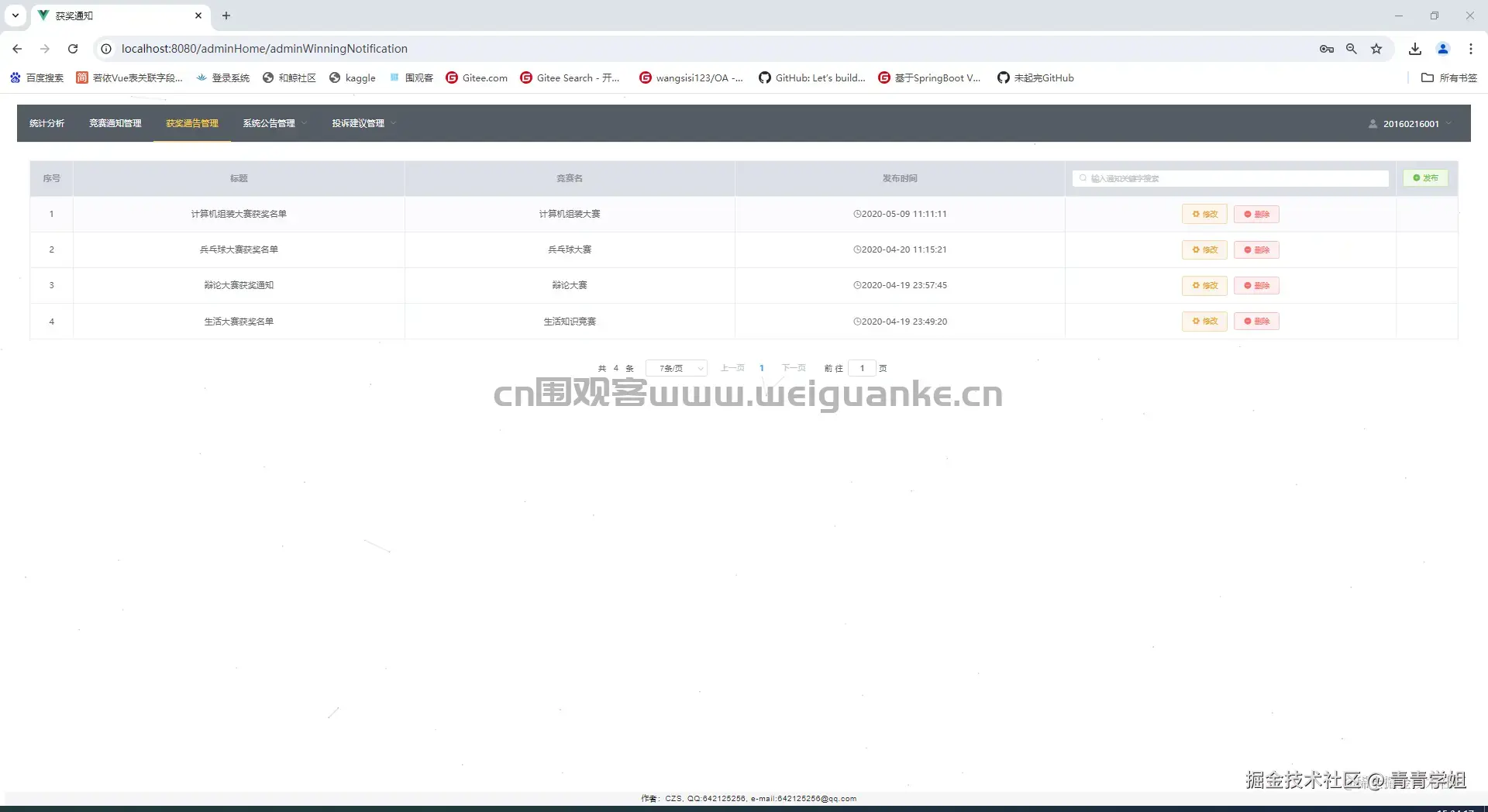Select the title 乒乓球大赛获奖名单

pos(239,249)
